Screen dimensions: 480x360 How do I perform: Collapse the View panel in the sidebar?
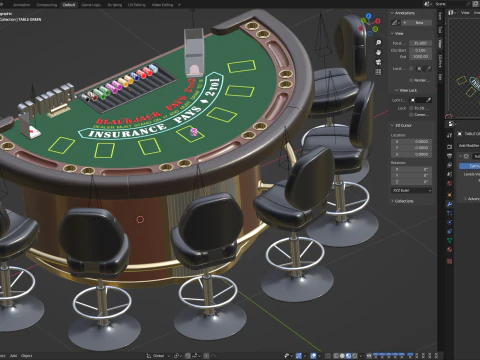click(x=397, y=33)
